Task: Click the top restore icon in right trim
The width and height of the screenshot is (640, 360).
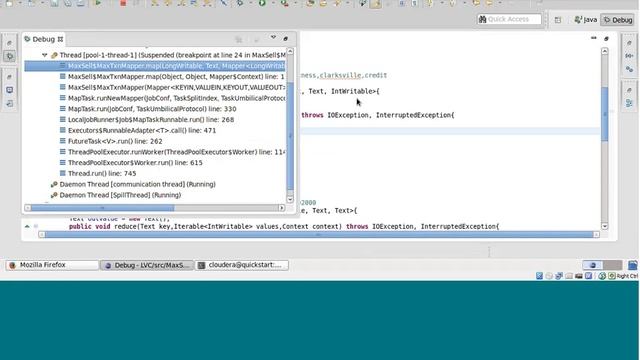Action: [x=629, y=43]
